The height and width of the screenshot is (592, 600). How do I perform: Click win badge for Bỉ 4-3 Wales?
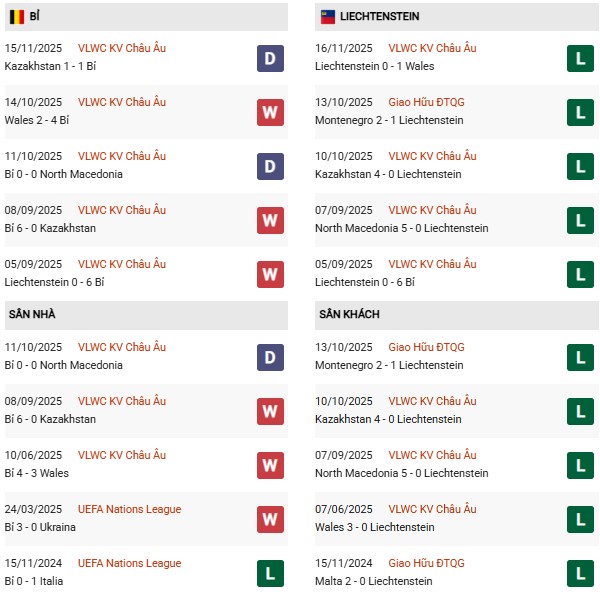[270, 465]
